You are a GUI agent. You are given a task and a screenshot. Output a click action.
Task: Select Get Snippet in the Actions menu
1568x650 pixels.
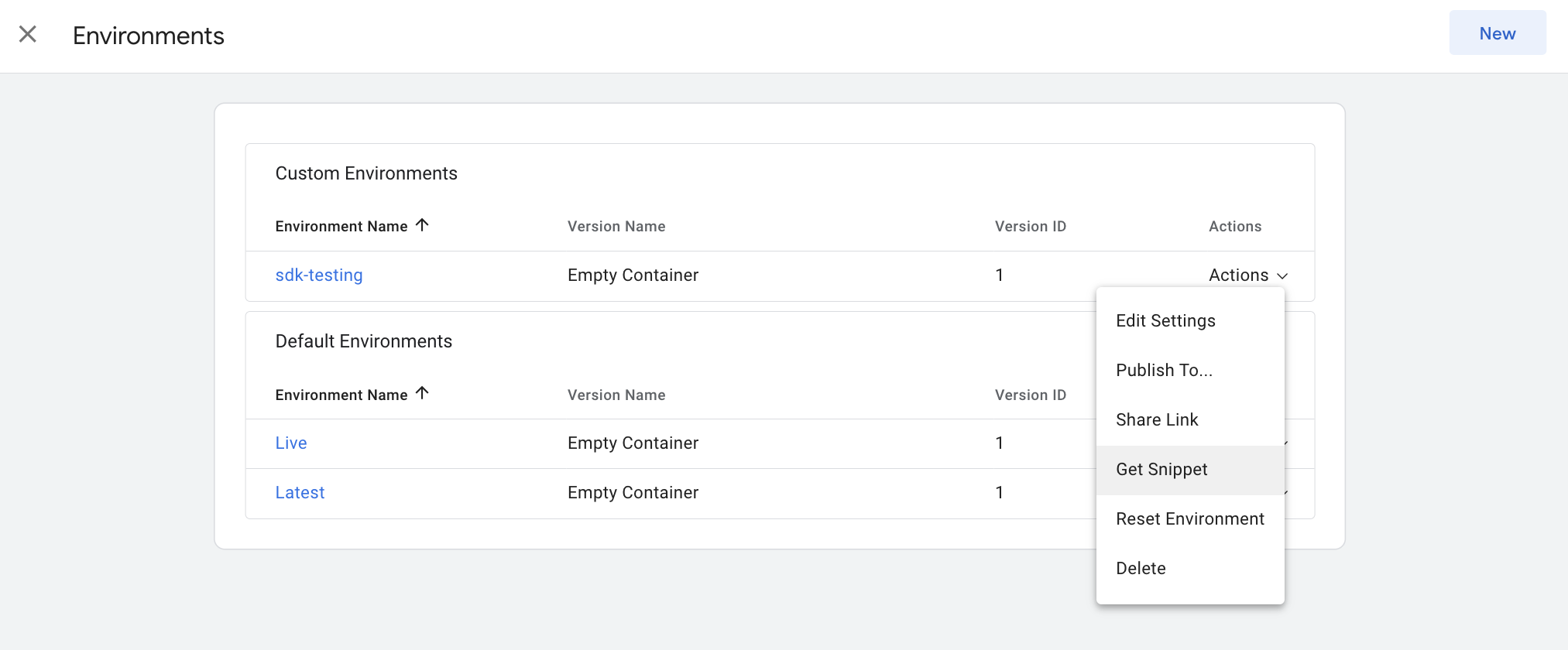pyautogui.click(x=1190, y=470)
